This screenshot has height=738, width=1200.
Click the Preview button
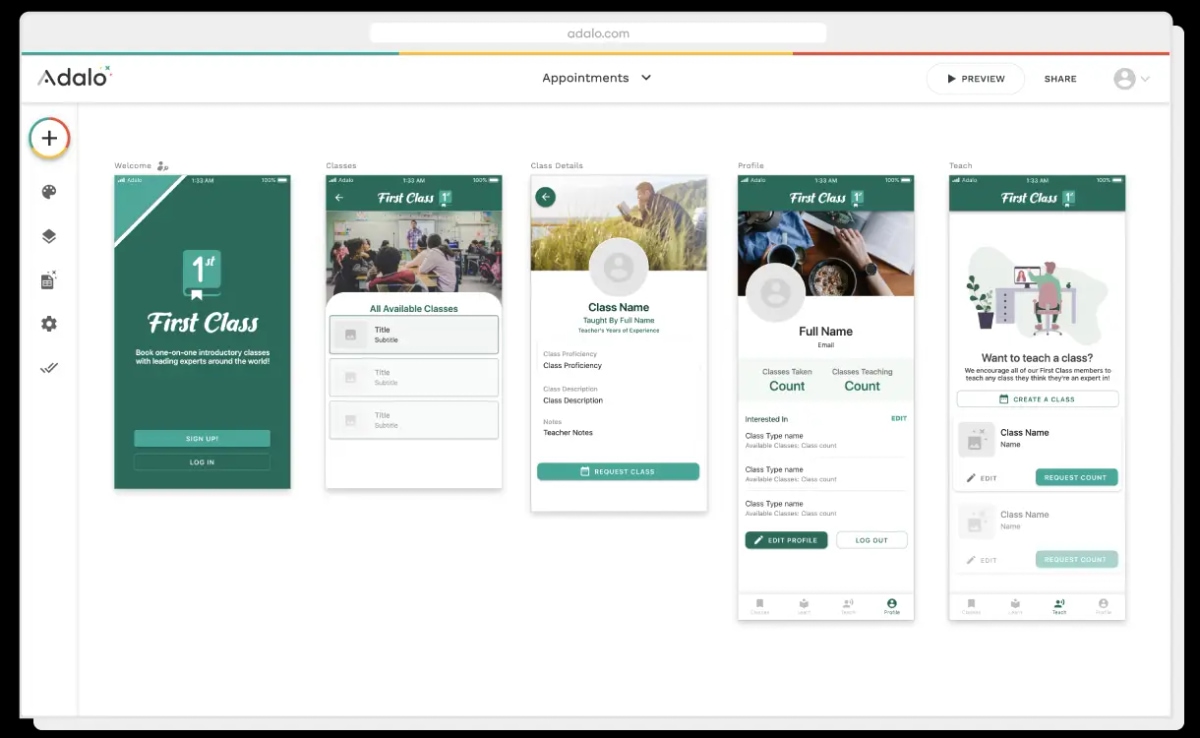[x=975, y=79]
